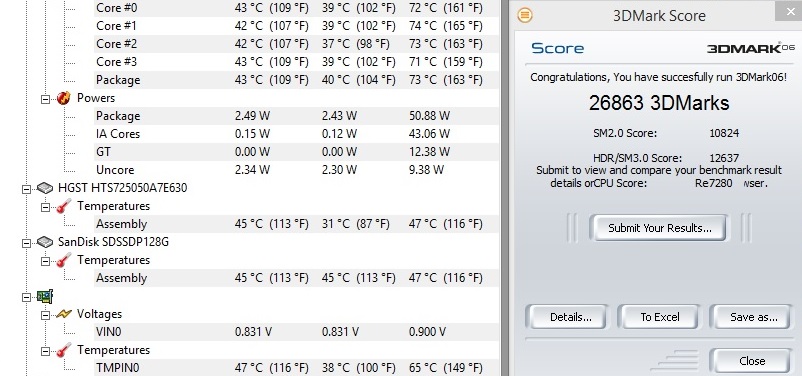Click the thermometer icon above TMPIN0

click(x=63, y=350)
